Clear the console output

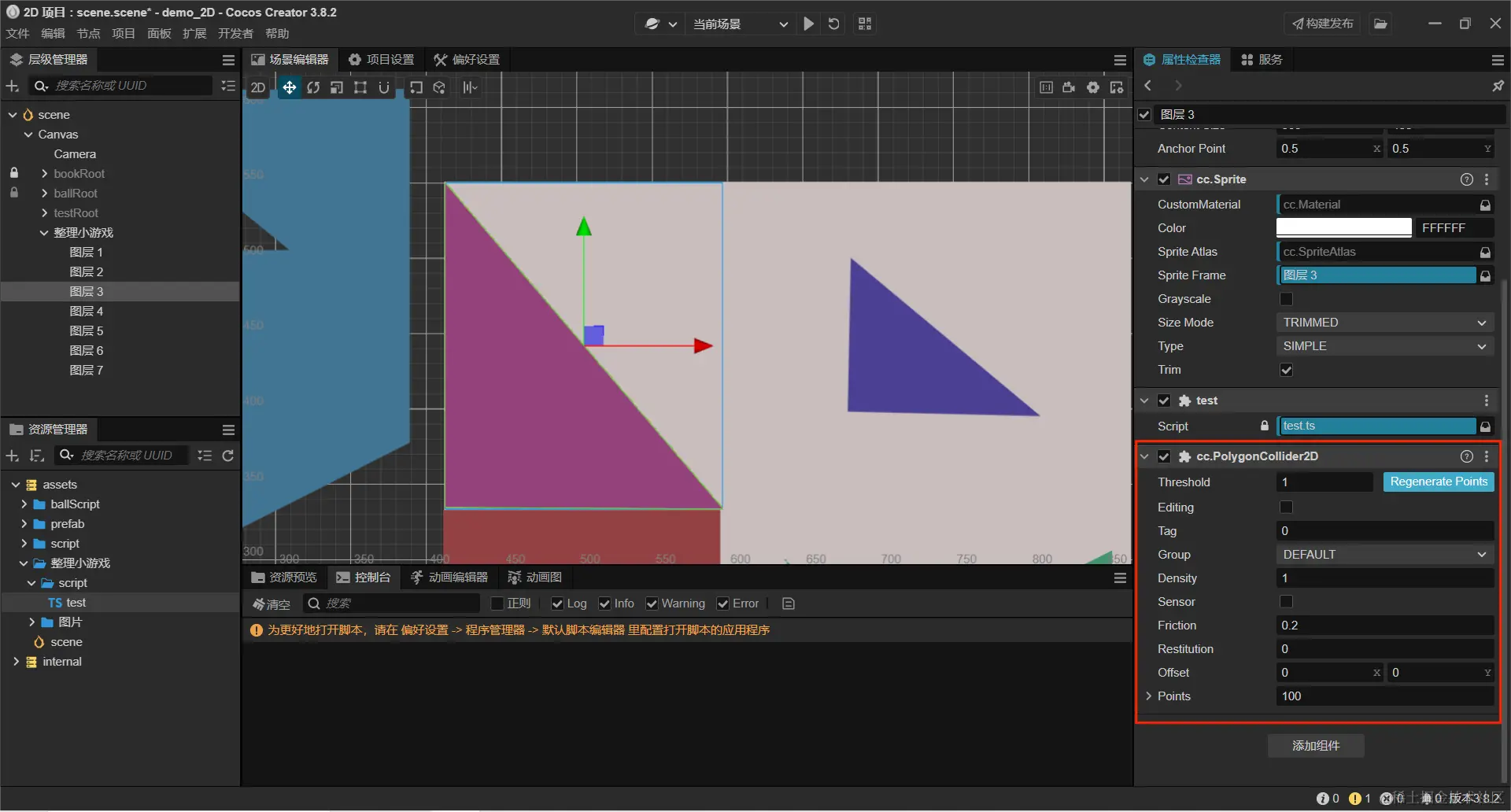(272, 603)
